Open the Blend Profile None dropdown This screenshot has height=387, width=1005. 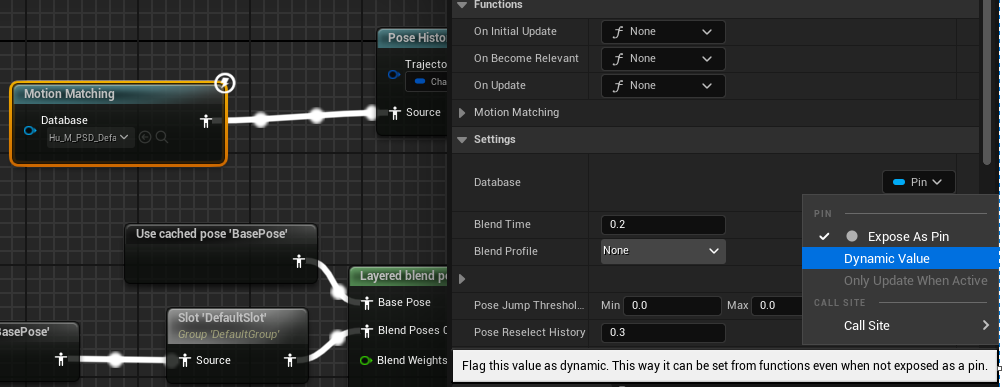pyautogui.click(x=663, y=251)
